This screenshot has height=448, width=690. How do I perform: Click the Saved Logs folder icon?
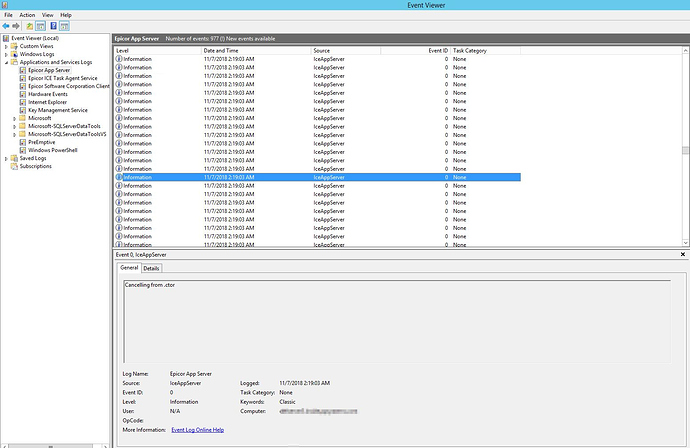14,158
